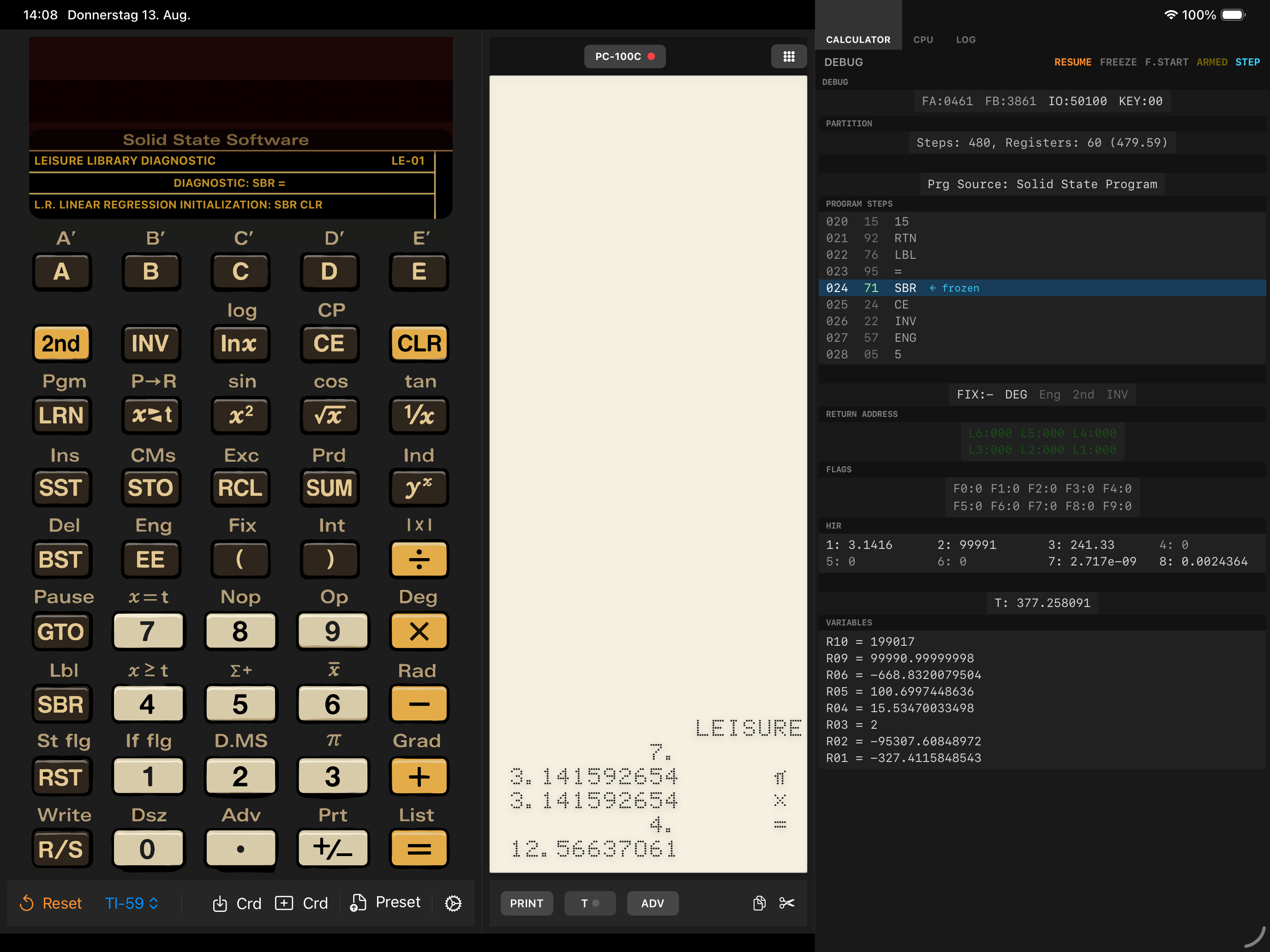Click the Reset button with the circular arrow
Screen dimensions: 1270x952
[x=50, y=903]
